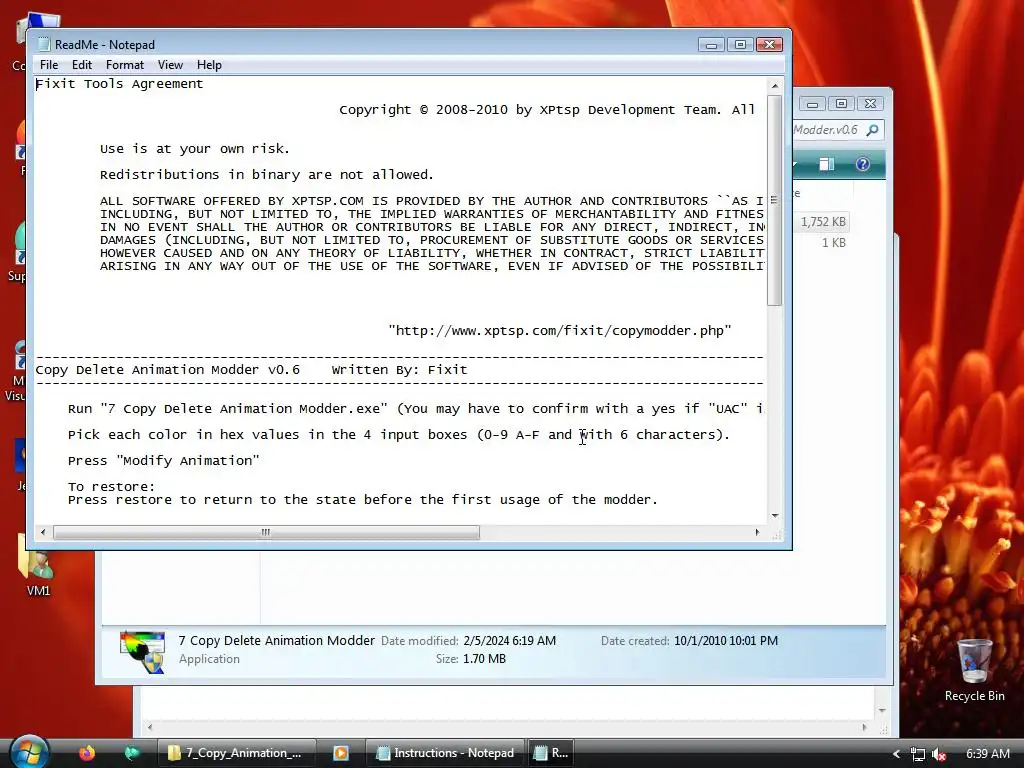Maximize the ReadMe Notepad window

(740, 44)
